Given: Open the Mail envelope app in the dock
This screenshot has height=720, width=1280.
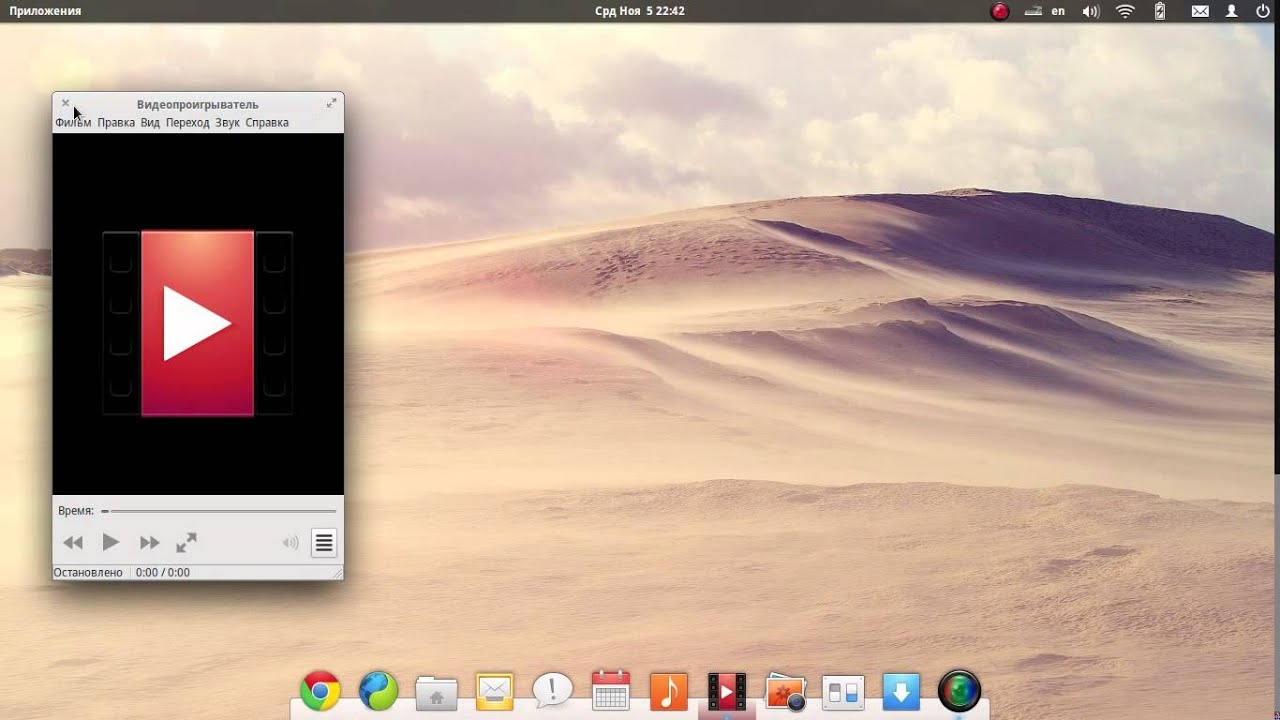Looking at the screenshot, I should (495, 691).
